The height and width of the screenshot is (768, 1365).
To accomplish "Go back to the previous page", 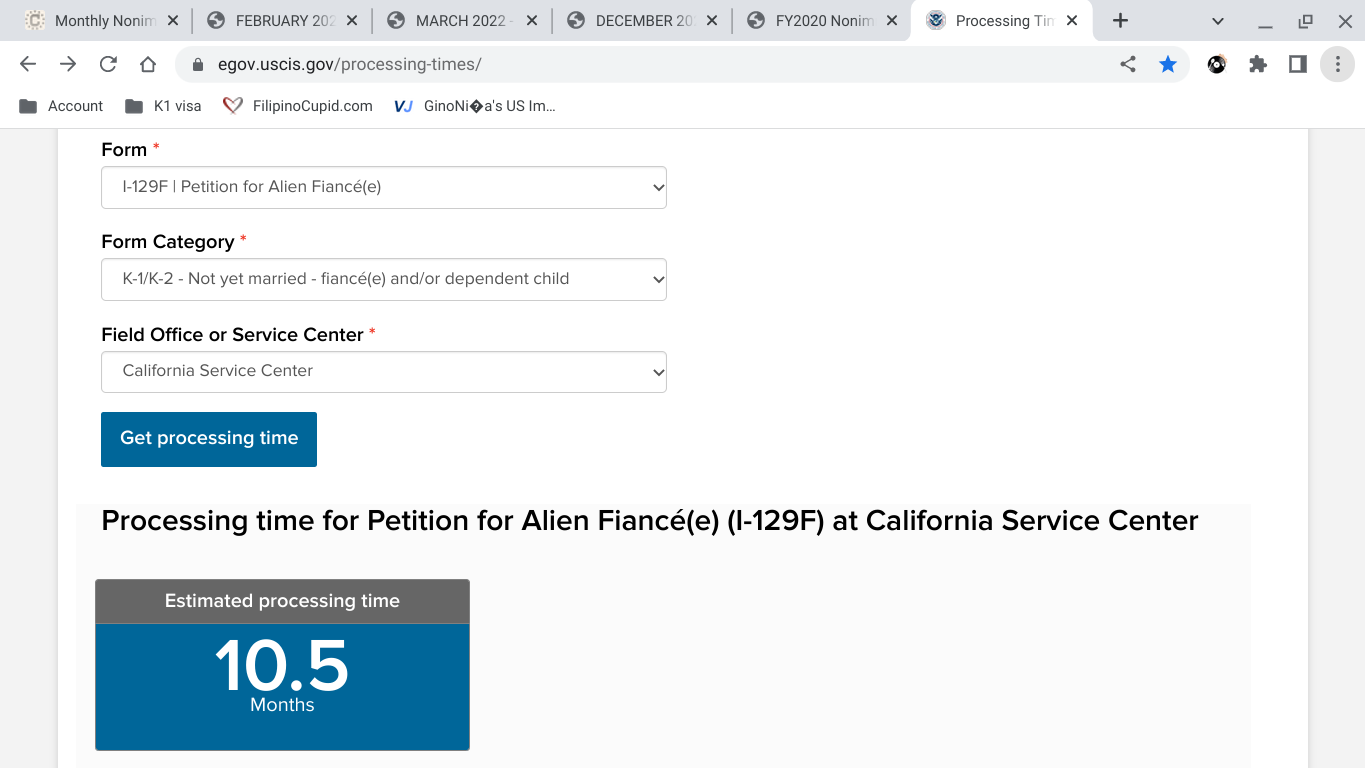I will point(28,64).
